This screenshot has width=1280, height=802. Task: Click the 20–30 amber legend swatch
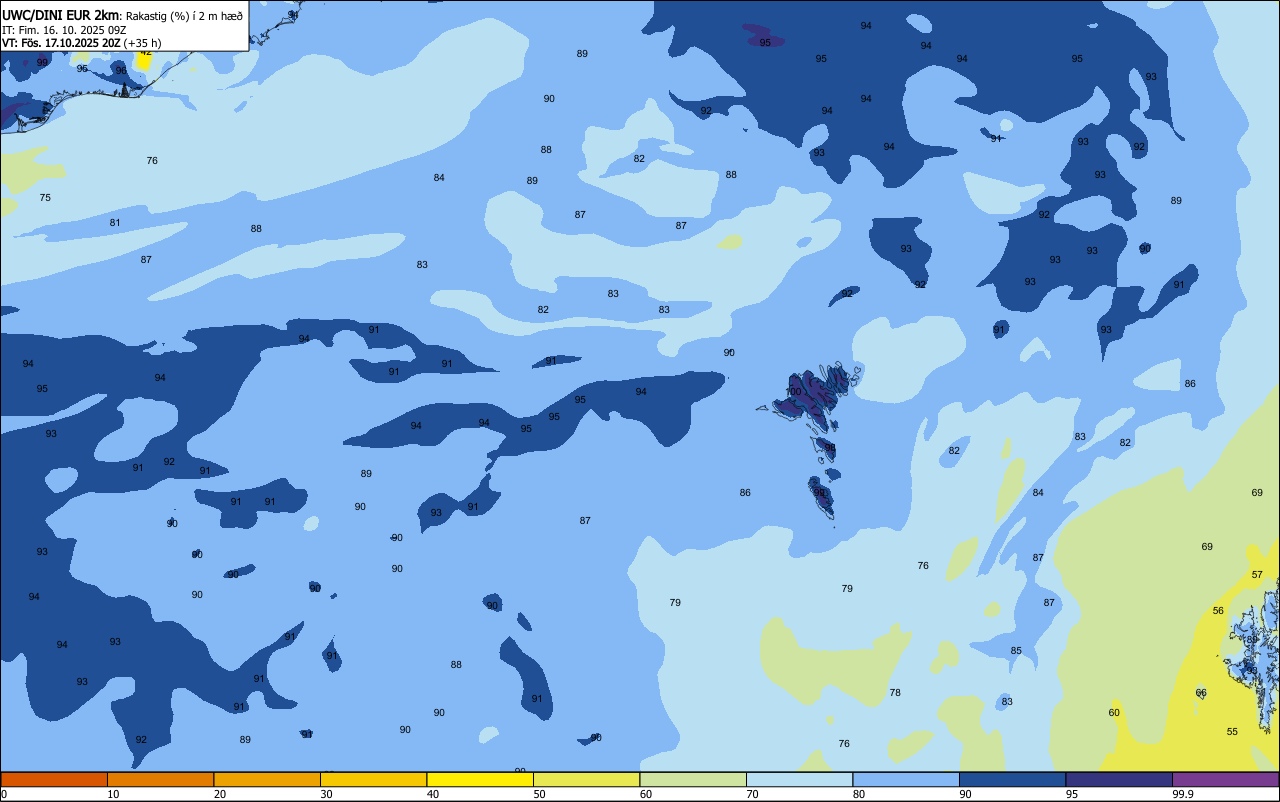267,779
